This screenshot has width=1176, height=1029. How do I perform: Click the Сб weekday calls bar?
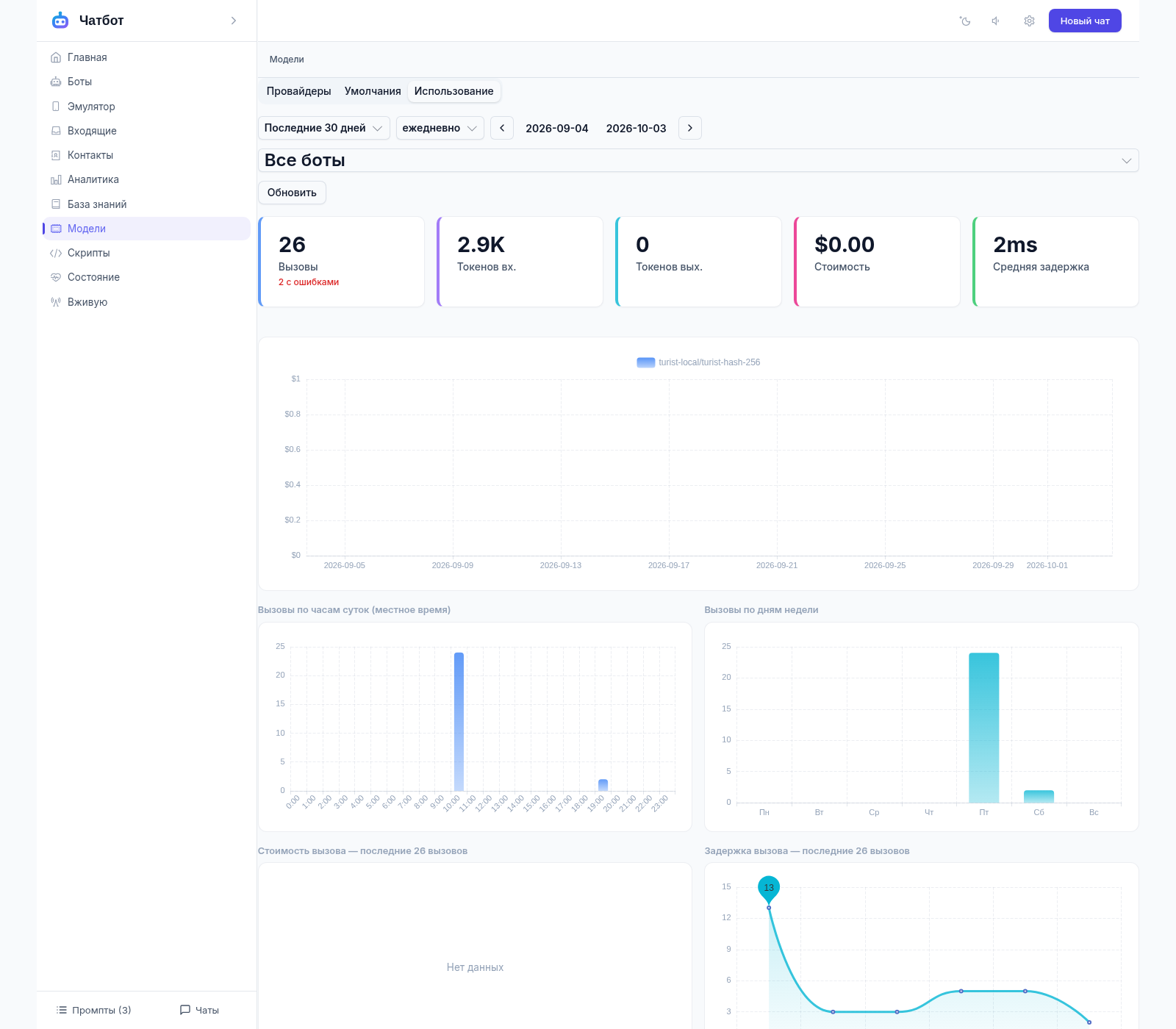pyautogui.click(x=1039, y=797)
